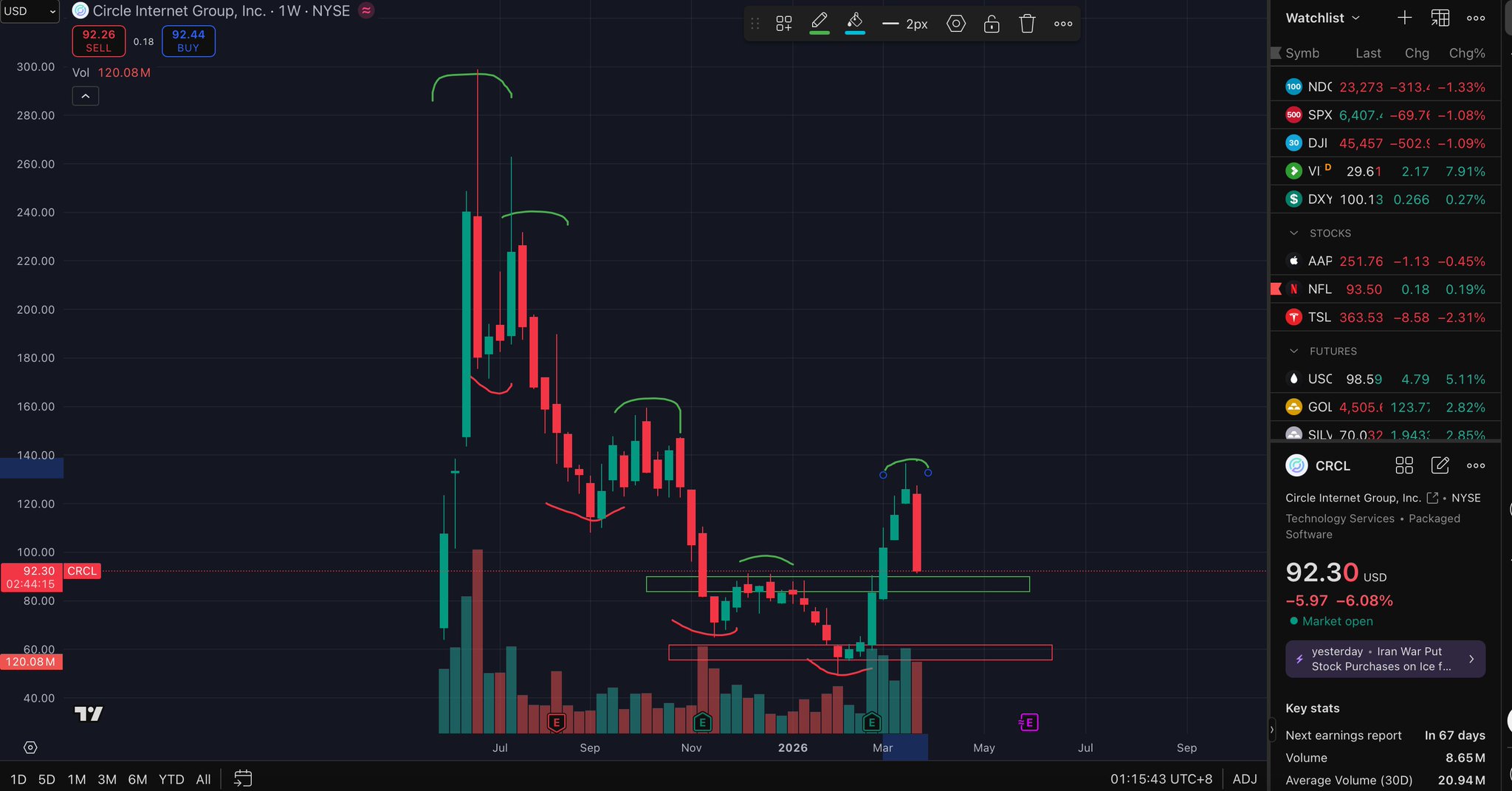Image resolution: width=1512 pixels, height=791 pixels.
Task: Collapse the right side panel with edge handle
Action: (1271, 730)
